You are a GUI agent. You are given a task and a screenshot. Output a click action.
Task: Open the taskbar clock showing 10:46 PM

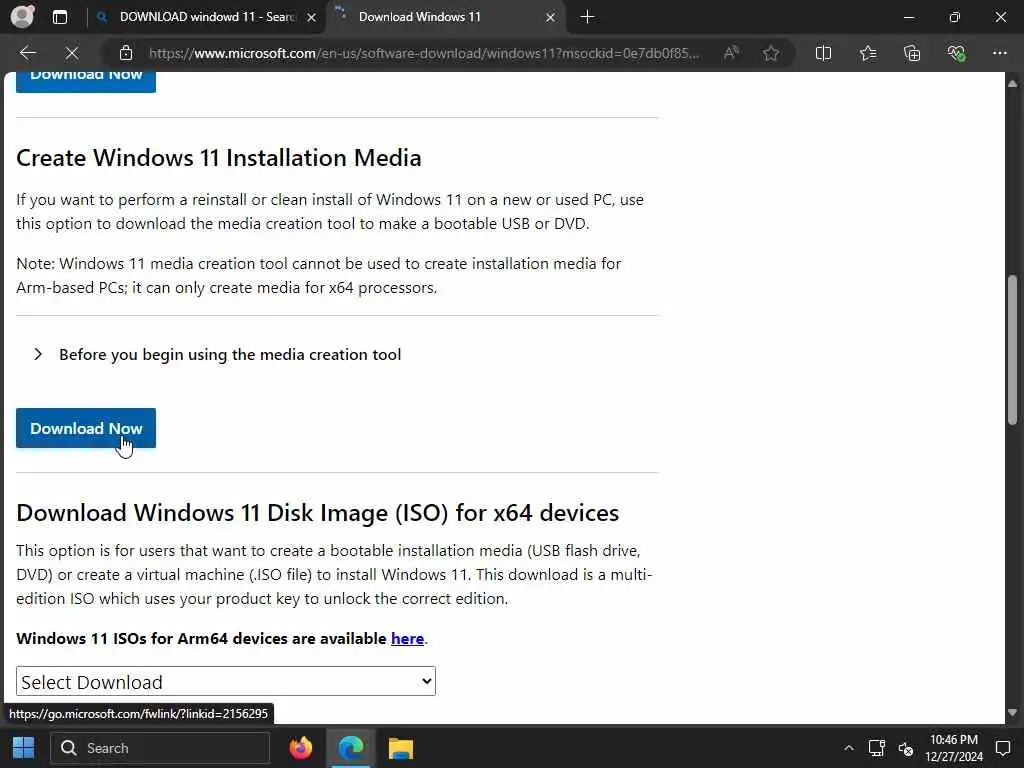point(953,748)
